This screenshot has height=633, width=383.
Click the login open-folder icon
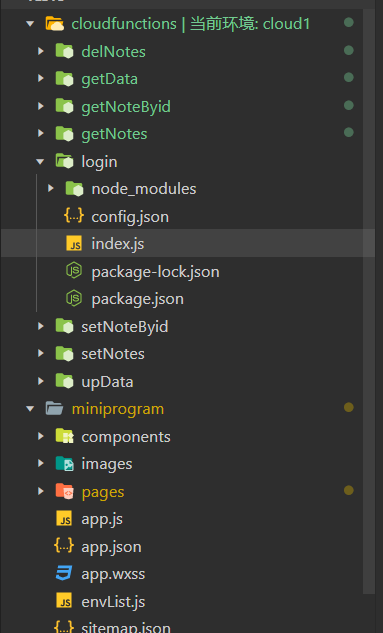(x=65, y=161)
